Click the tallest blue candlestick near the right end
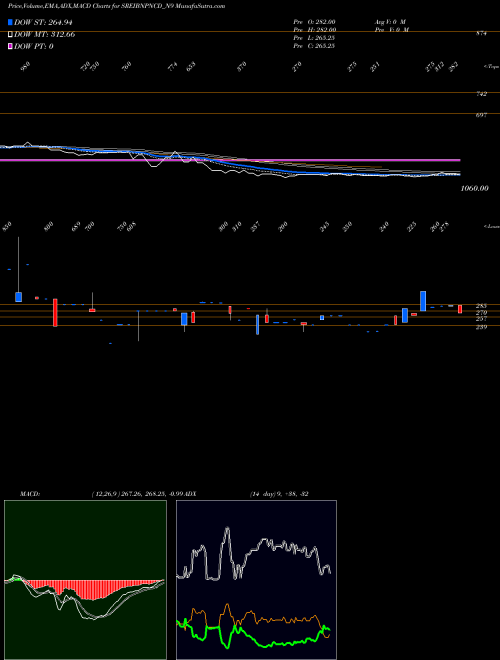Viewport: 500px width, 660px height. 423,301
